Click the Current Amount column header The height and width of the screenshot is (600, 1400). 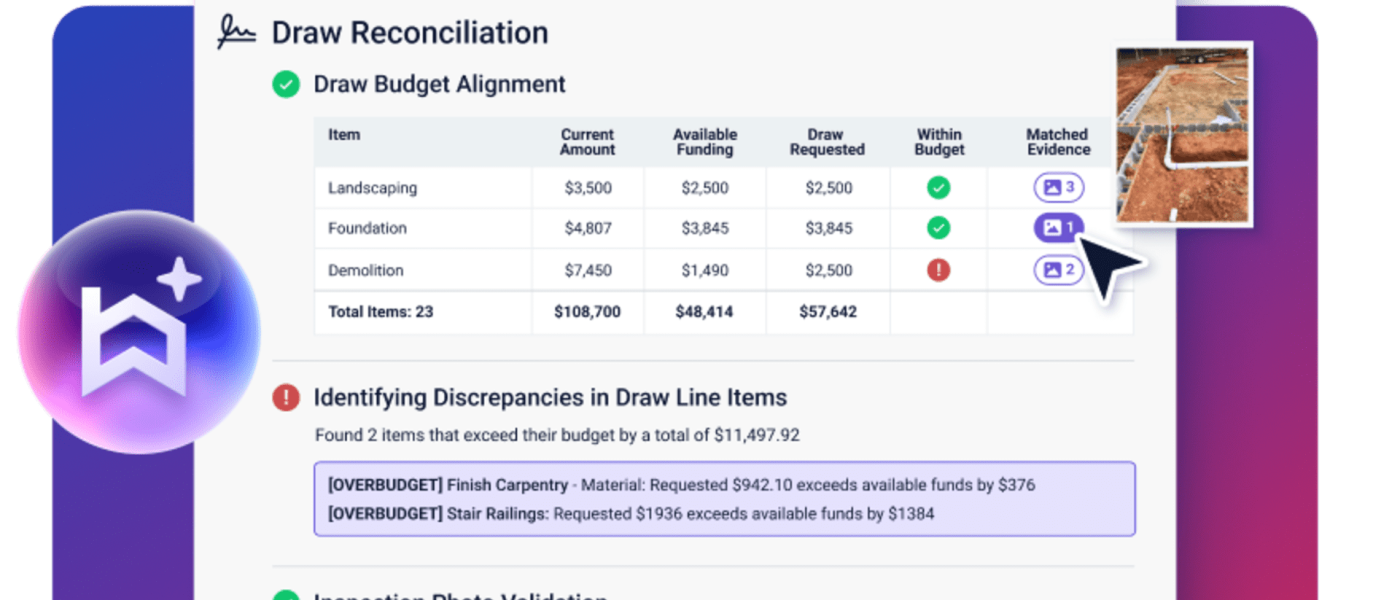(587, 142)
